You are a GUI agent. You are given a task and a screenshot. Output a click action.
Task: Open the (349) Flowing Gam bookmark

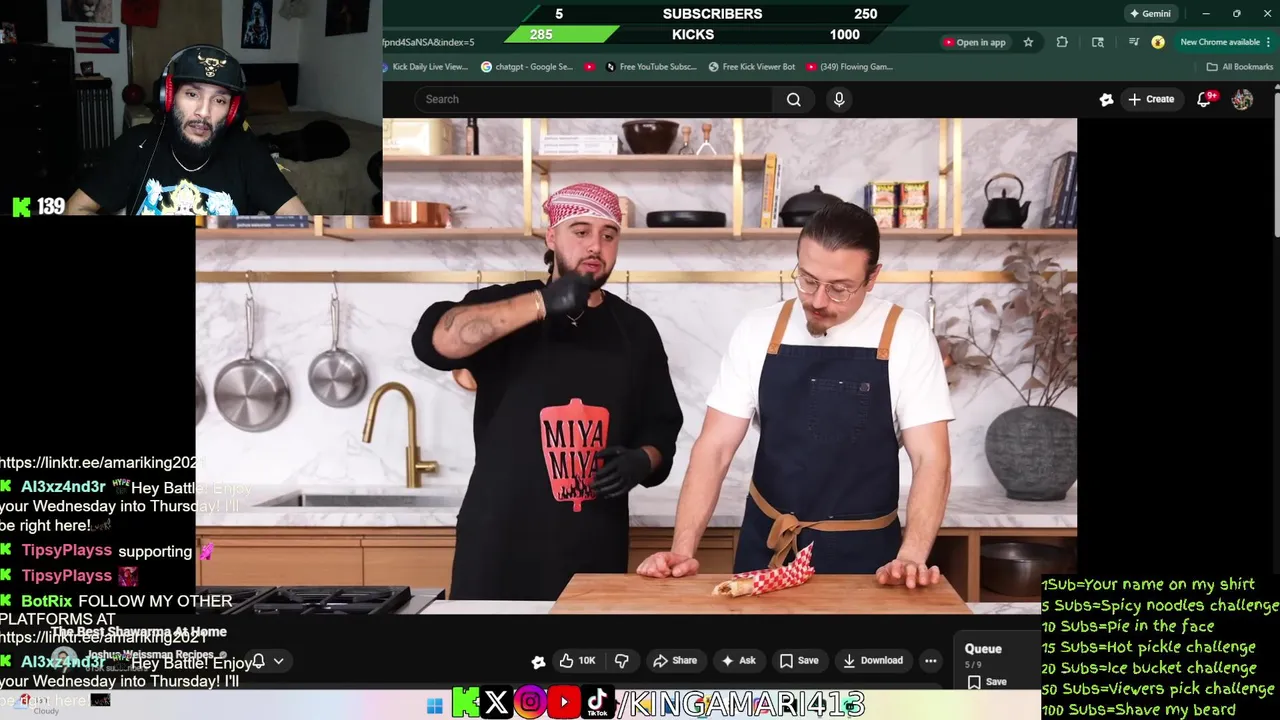tap(850, 67)
